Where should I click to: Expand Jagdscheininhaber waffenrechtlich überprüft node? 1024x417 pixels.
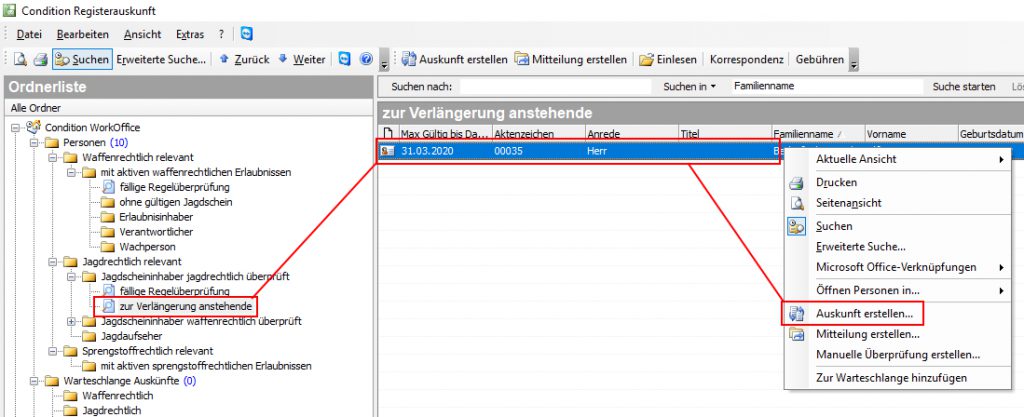pyautogui.click(x=70, y=321)
